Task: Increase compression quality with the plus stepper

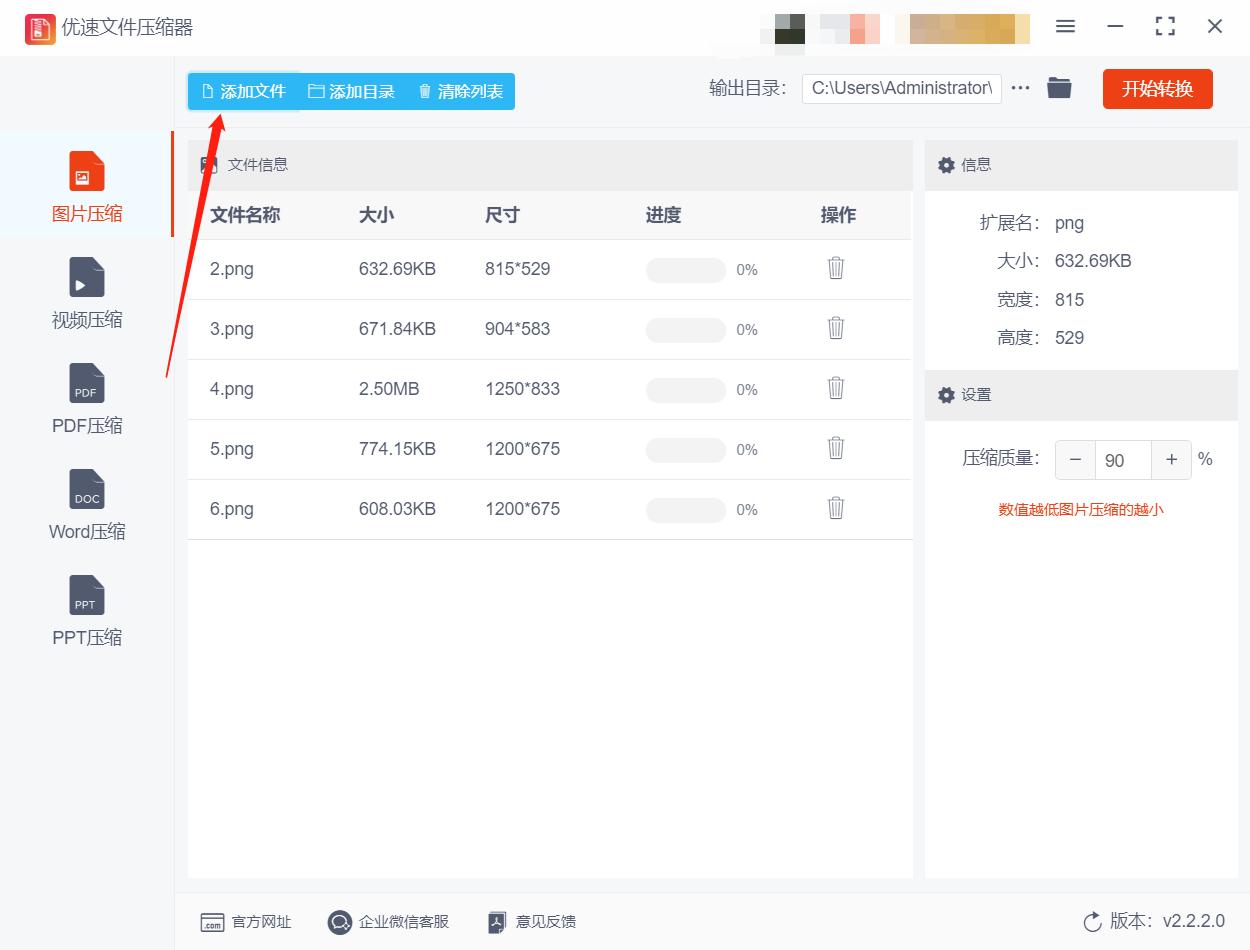Action: (x=1171, y=460)
